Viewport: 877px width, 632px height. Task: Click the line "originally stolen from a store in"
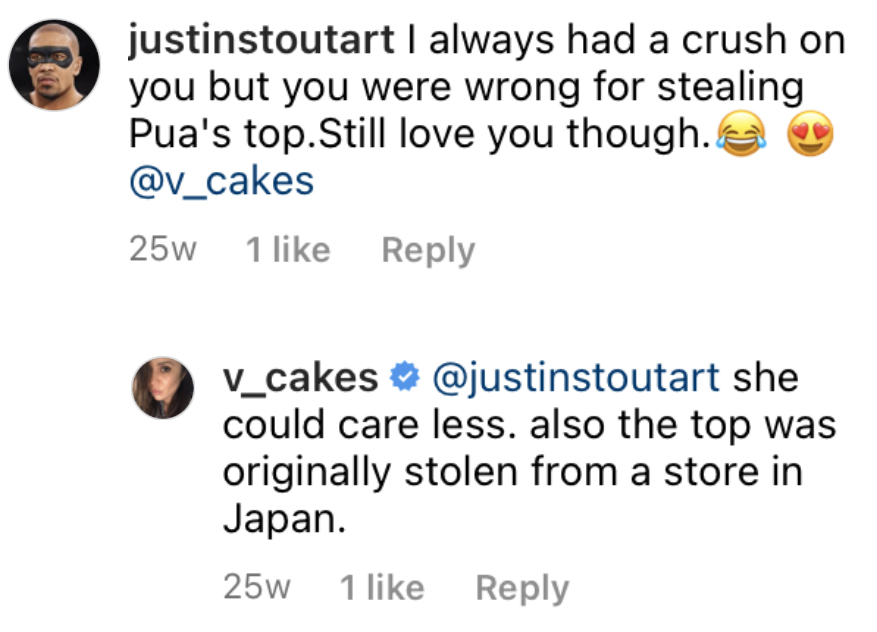tap(513, 473)
